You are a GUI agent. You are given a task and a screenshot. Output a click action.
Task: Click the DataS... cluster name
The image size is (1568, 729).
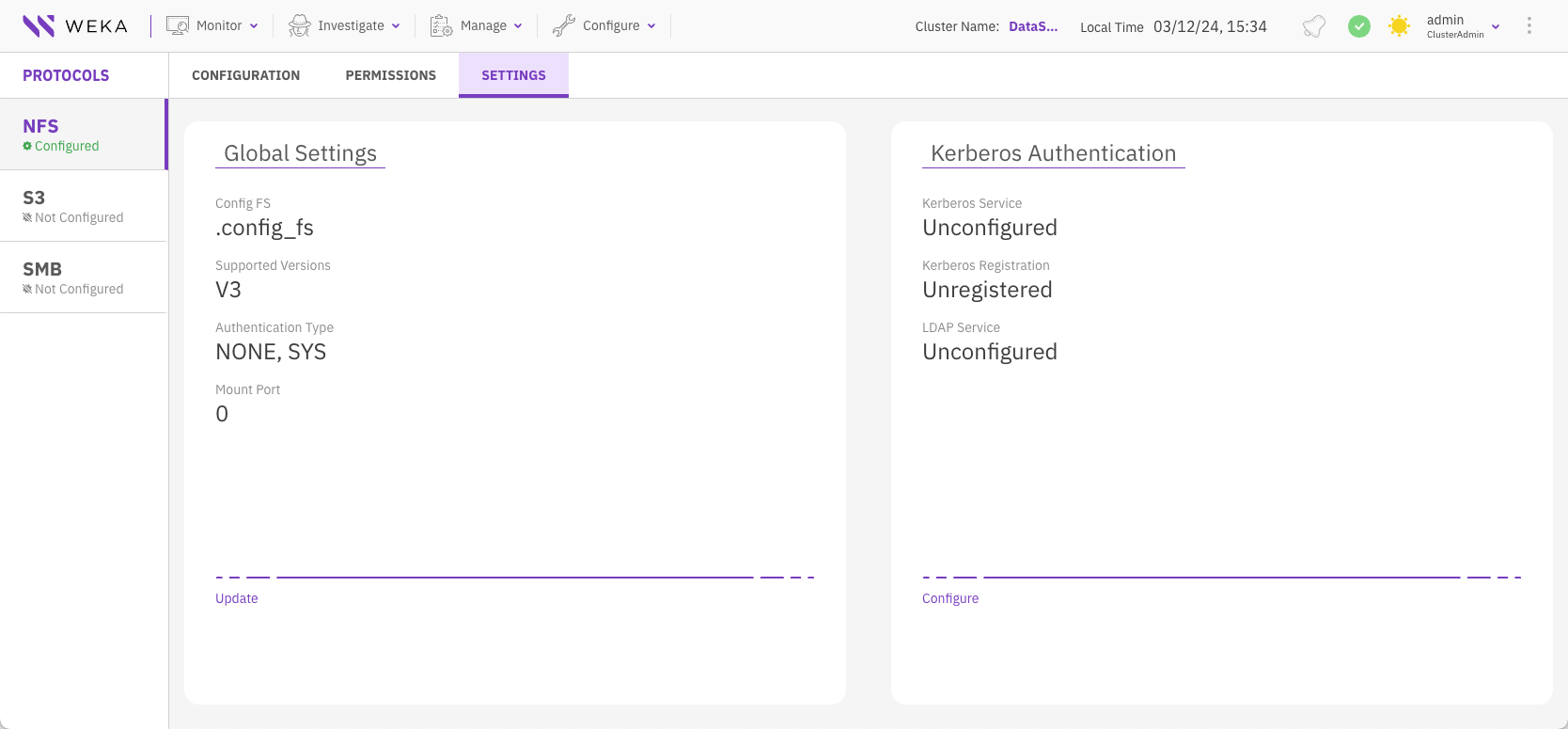coord(1032,26)
